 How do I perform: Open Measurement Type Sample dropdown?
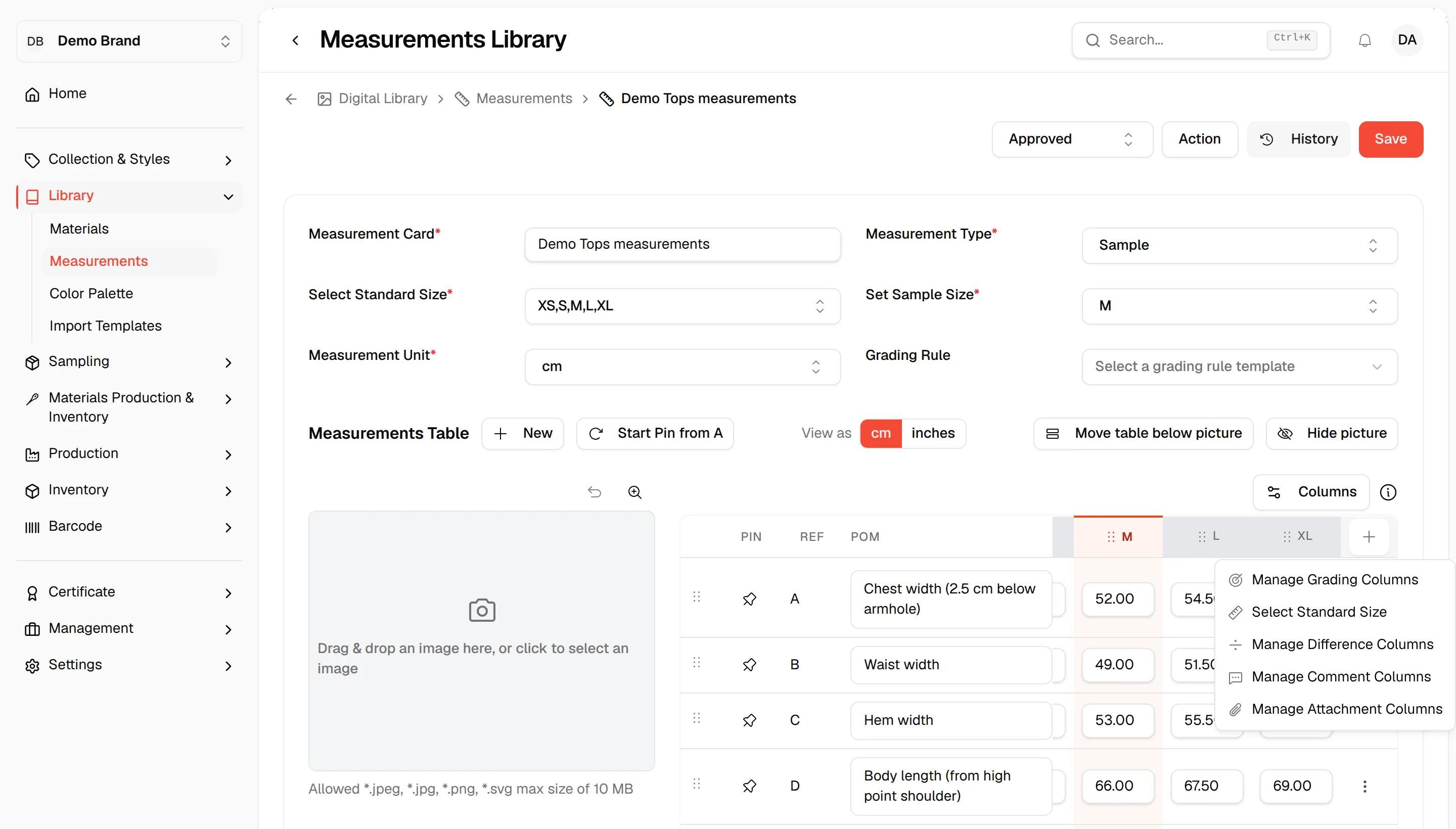tap(1239, 245)
